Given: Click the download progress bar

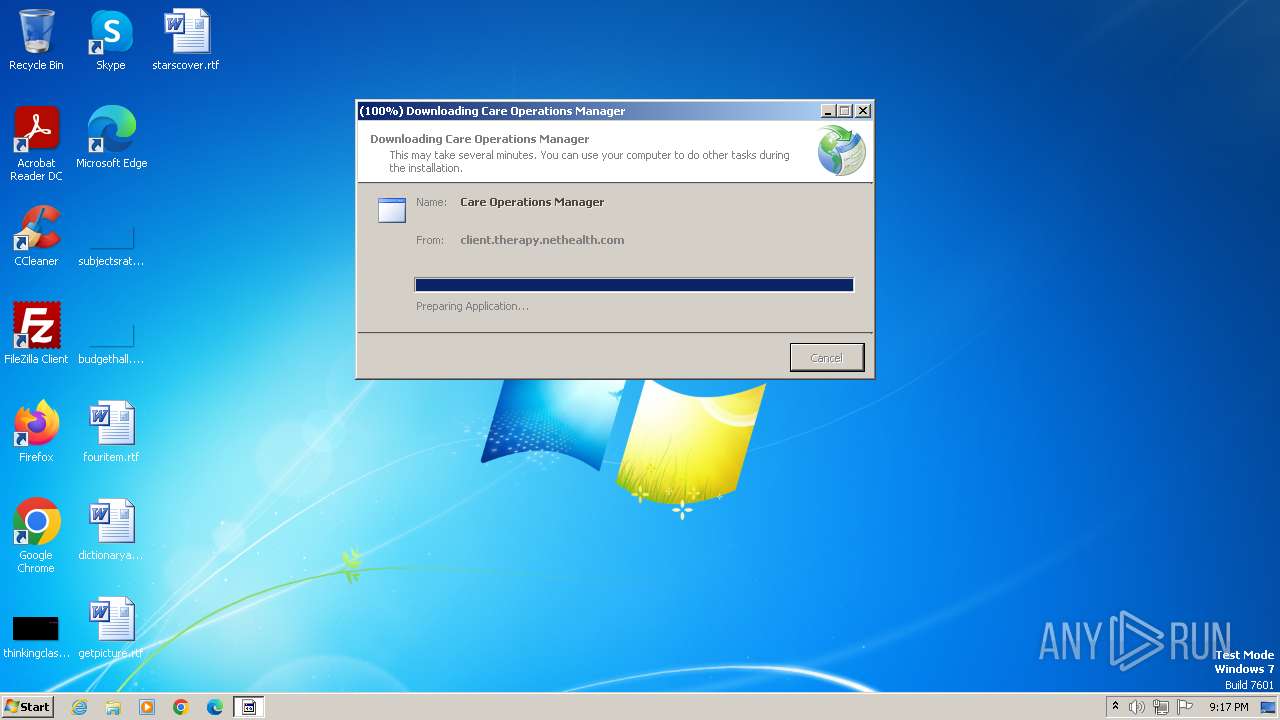Looking at the screenshot, I should [x=634, y=285].
